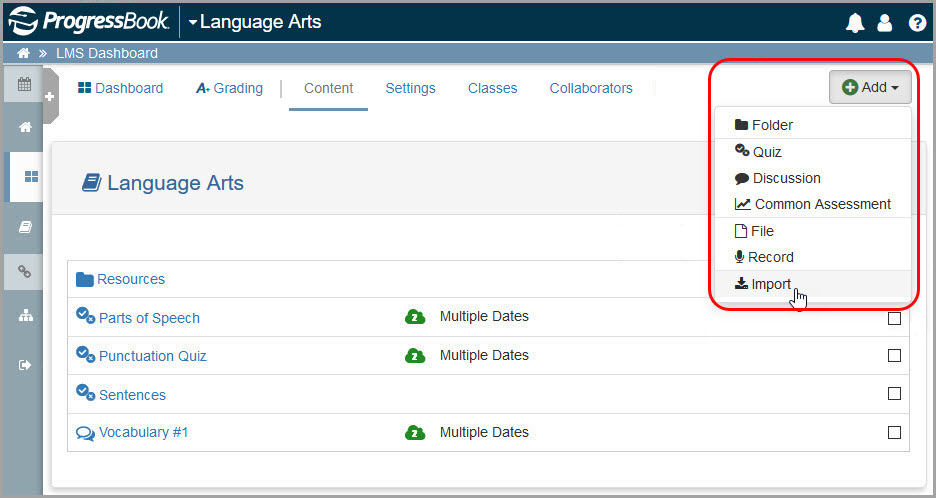The height and width of the screenshot is (498, 936).
Task: Open the LMS Dashboard breadcrumb link
Action: point(107,53)
